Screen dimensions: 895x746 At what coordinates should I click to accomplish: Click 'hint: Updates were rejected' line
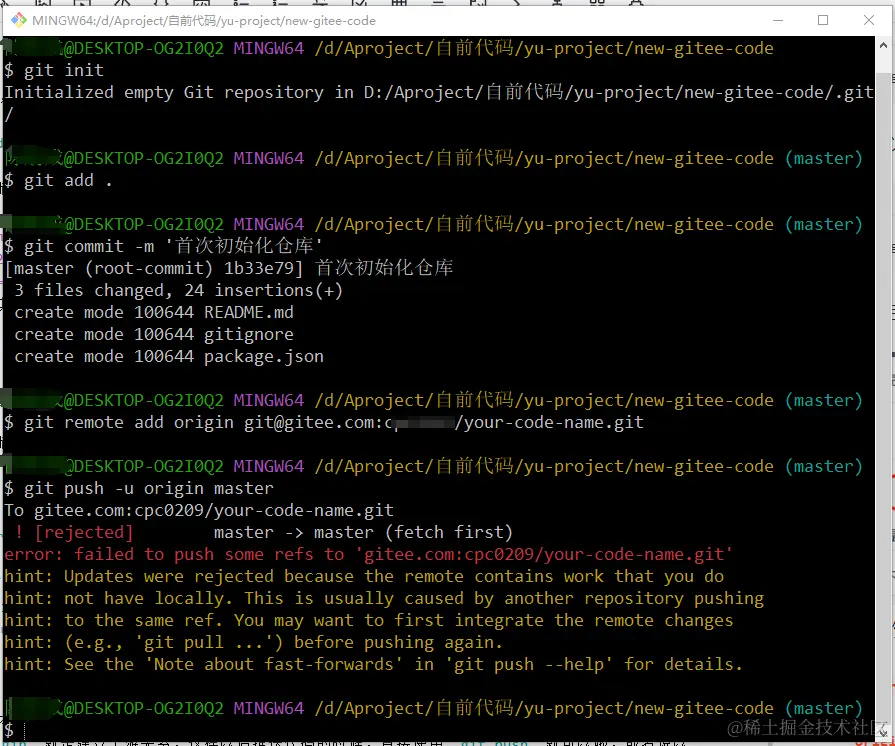pos(364,576)
